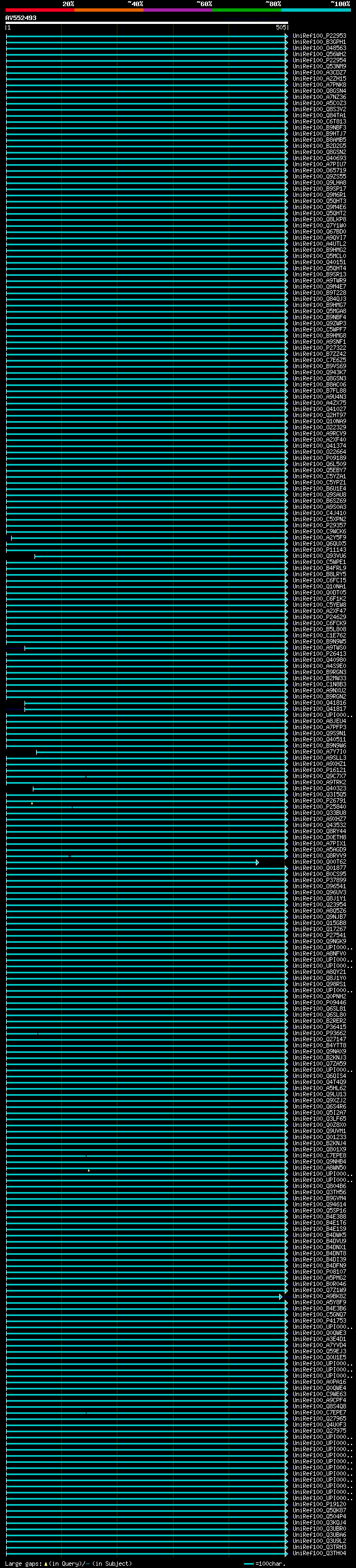
Task: Select UniRef100_P09446 label
Action: coord(319,1002)
